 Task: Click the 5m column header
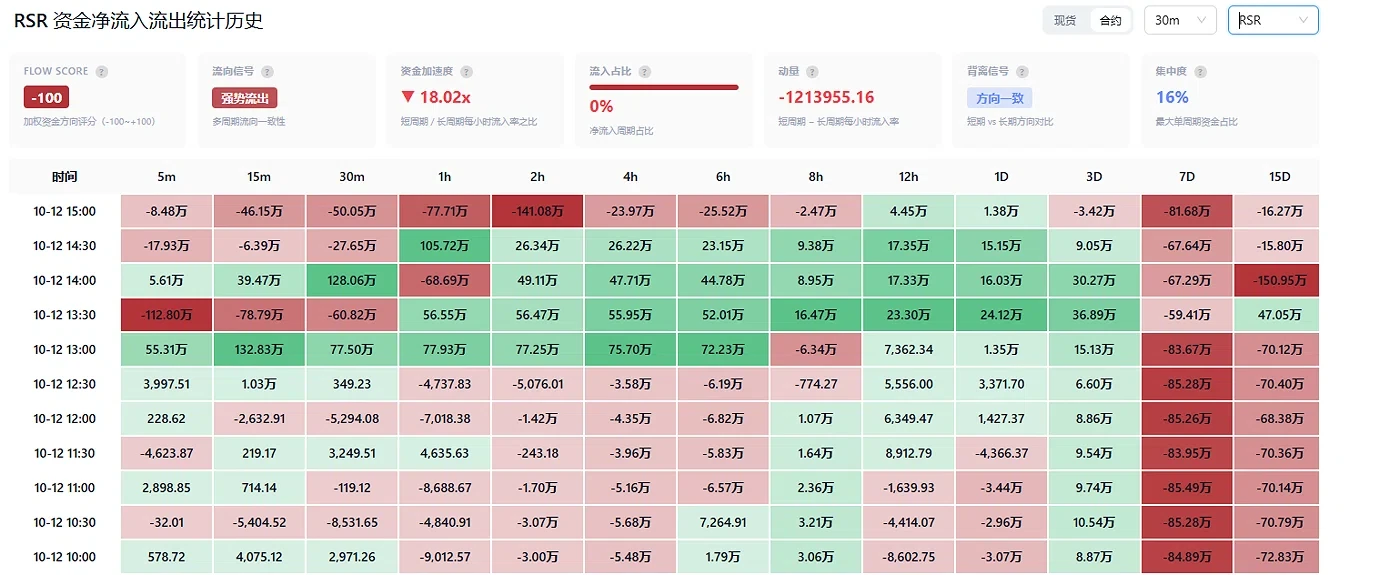point(166,177)
